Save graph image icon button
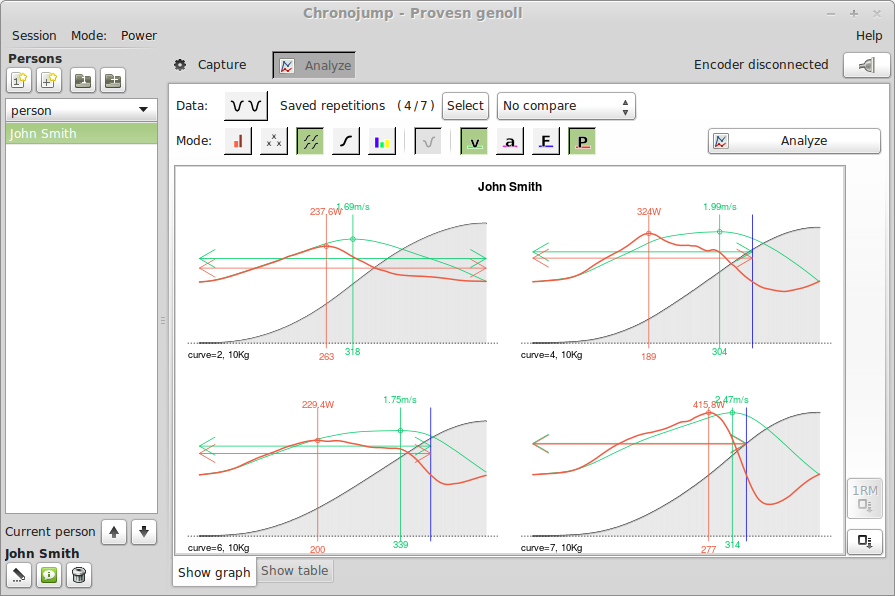Image resolution: width=895 pixels, height=596 pixels. click(x=865, y=541)
